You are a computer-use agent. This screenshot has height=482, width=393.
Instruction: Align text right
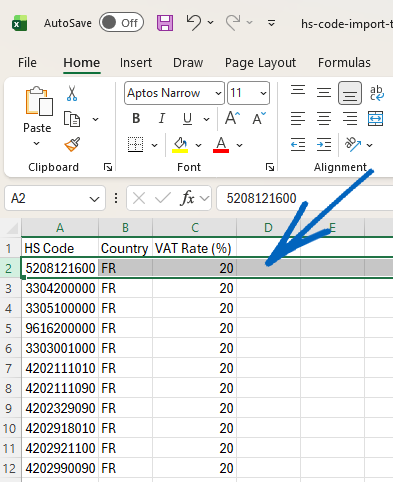pos(350,118)
